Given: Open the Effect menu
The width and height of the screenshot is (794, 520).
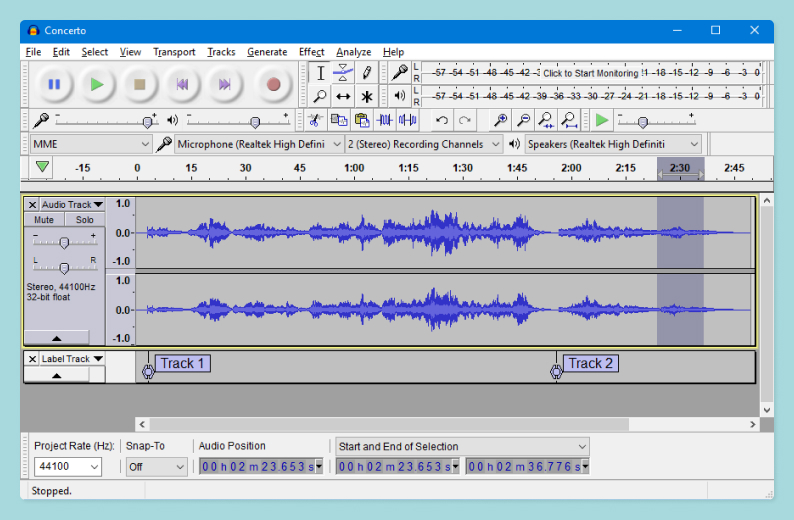Looking at the screenshot, I should (311, 52).
